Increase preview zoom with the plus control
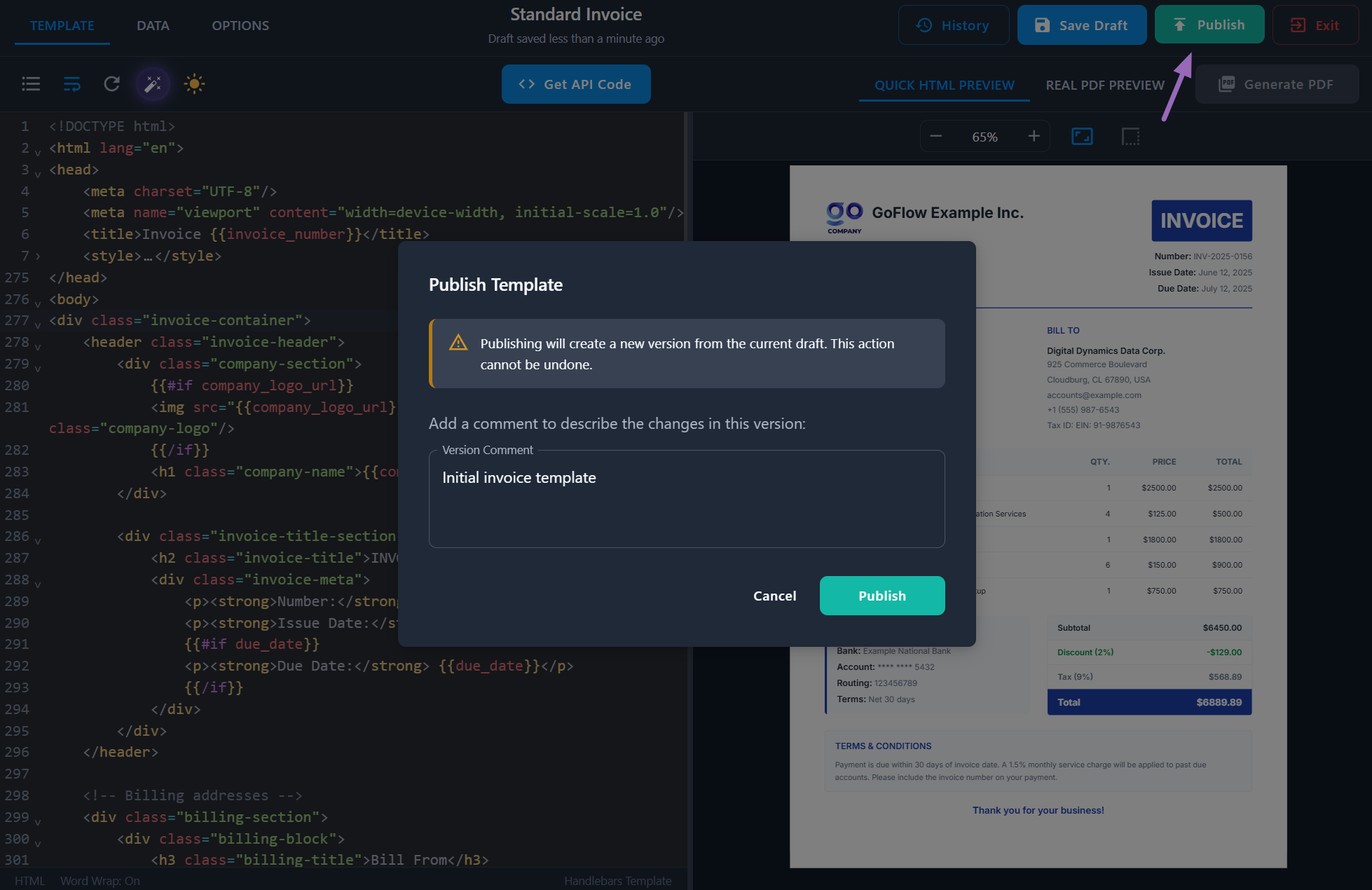The height and width of the screenshot is (890, 1372). pos(1034,136)
